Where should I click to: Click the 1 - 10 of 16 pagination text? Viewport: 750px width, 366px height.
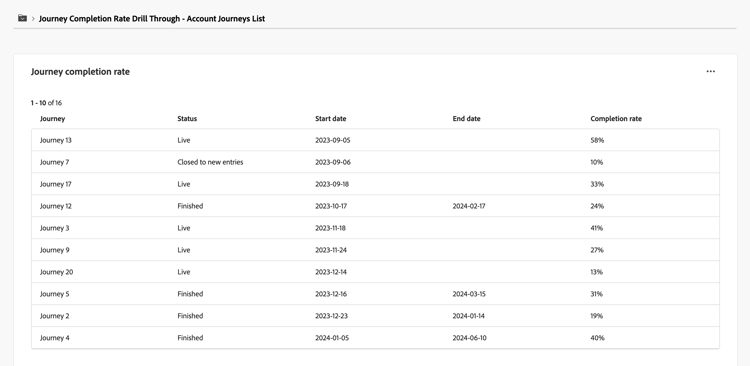click(46, 103)
